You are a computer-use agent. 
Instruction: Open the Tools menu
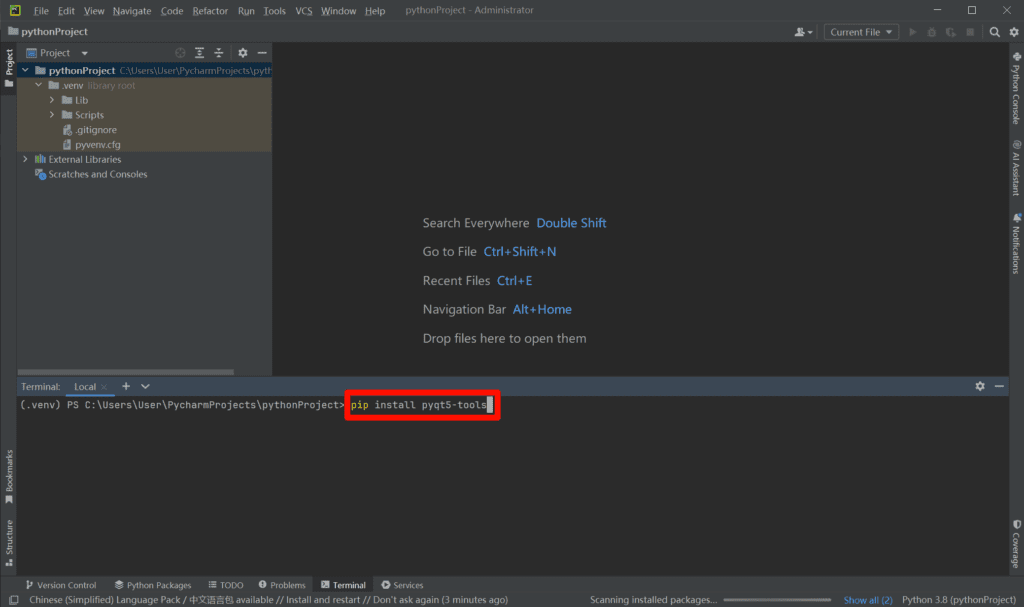click(x=274, y=10)
